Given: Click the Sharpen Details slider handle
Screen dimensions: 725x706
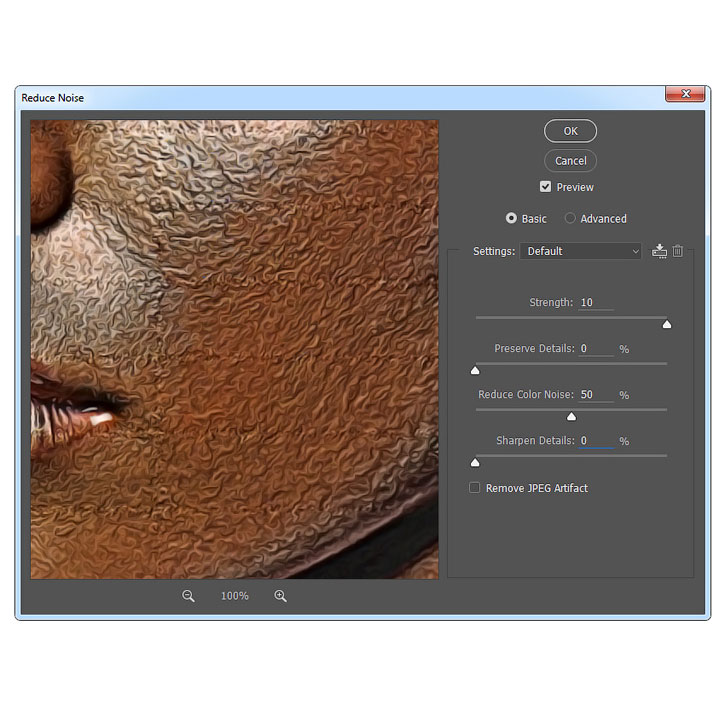Looking at the screenshot, I should [x=475, y=463].
